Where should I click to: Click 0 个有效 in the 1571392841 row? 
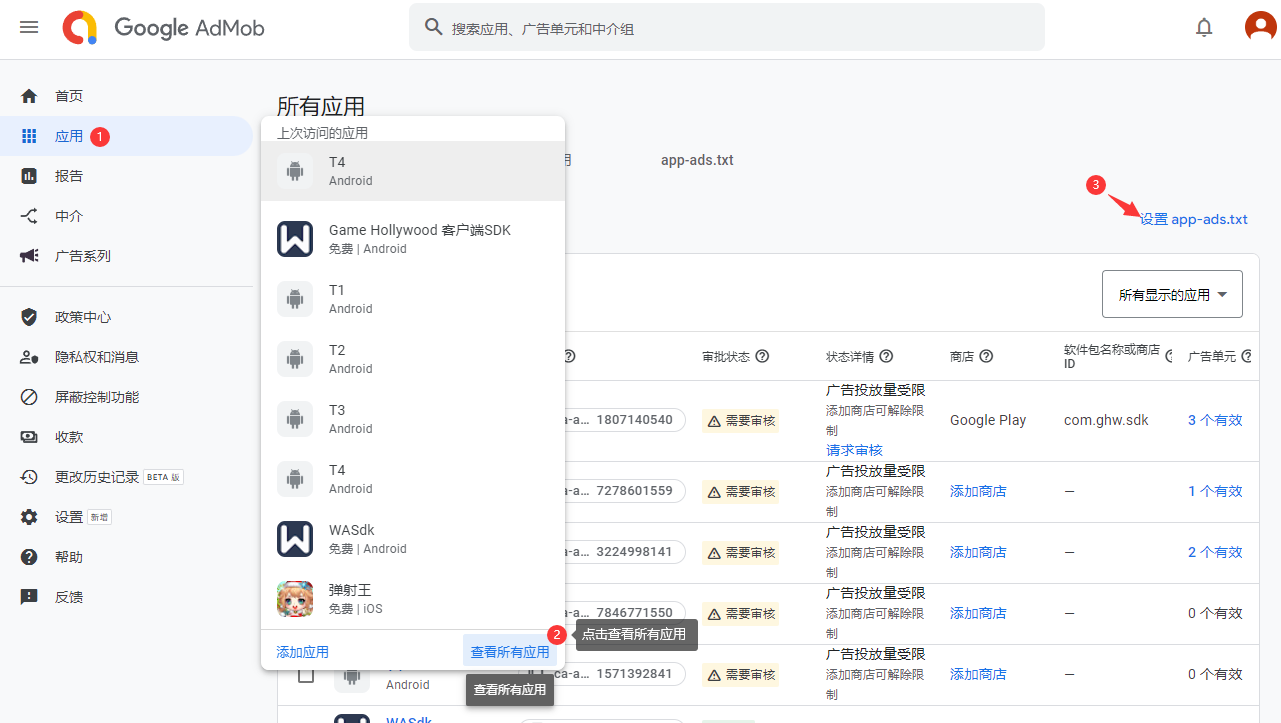click(x=1215, y=674)
